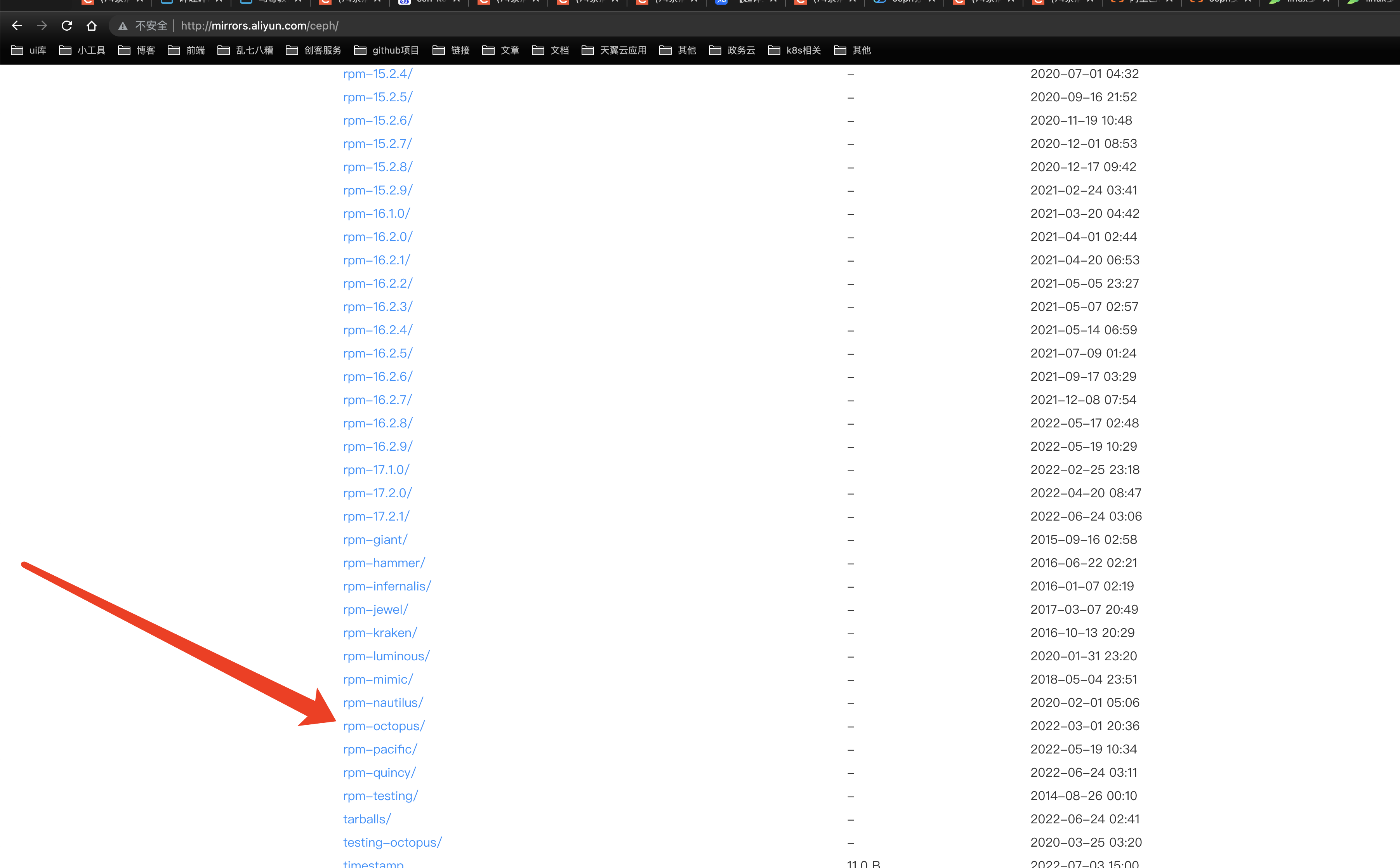Open the rpm-infernalis/ directory link

tap(387, 586)
